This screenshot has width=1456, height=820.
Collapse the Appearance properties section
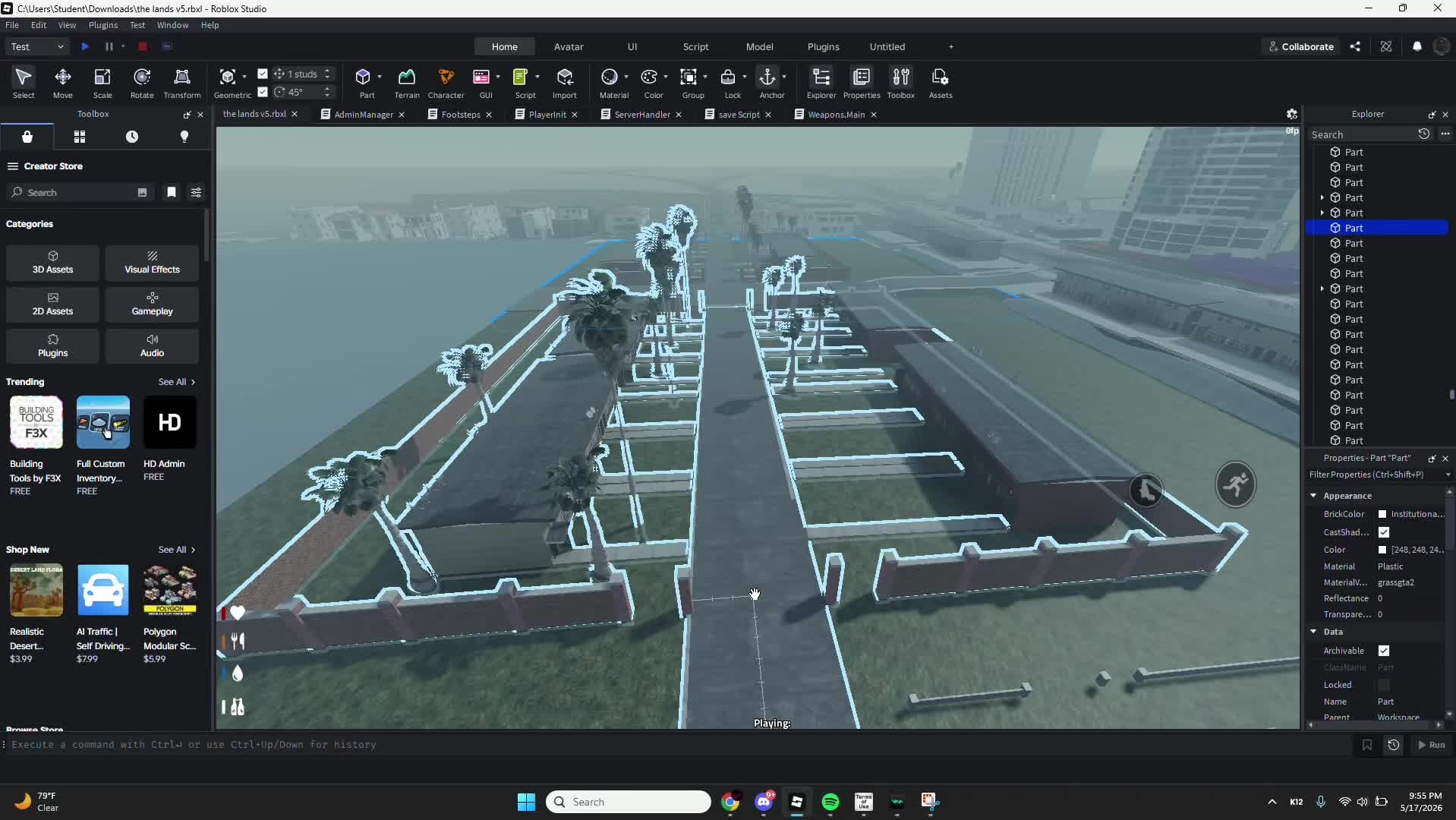1313,495
